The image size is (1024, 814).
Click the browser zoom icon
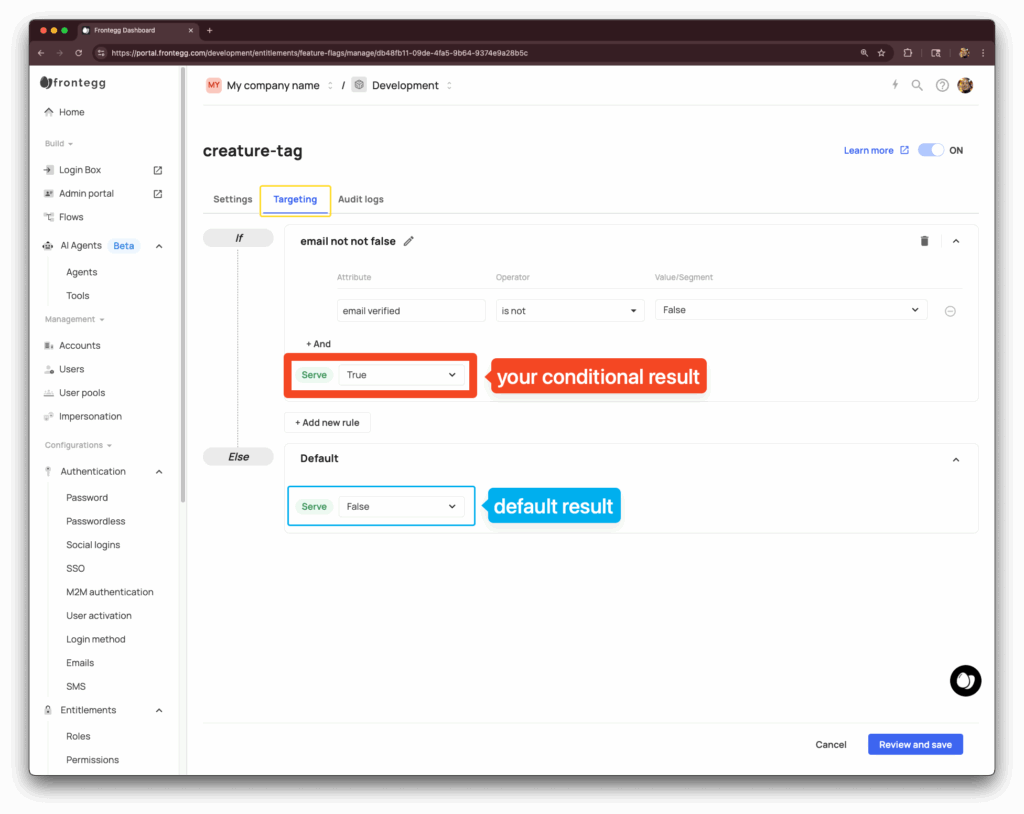tap(864, 53)
